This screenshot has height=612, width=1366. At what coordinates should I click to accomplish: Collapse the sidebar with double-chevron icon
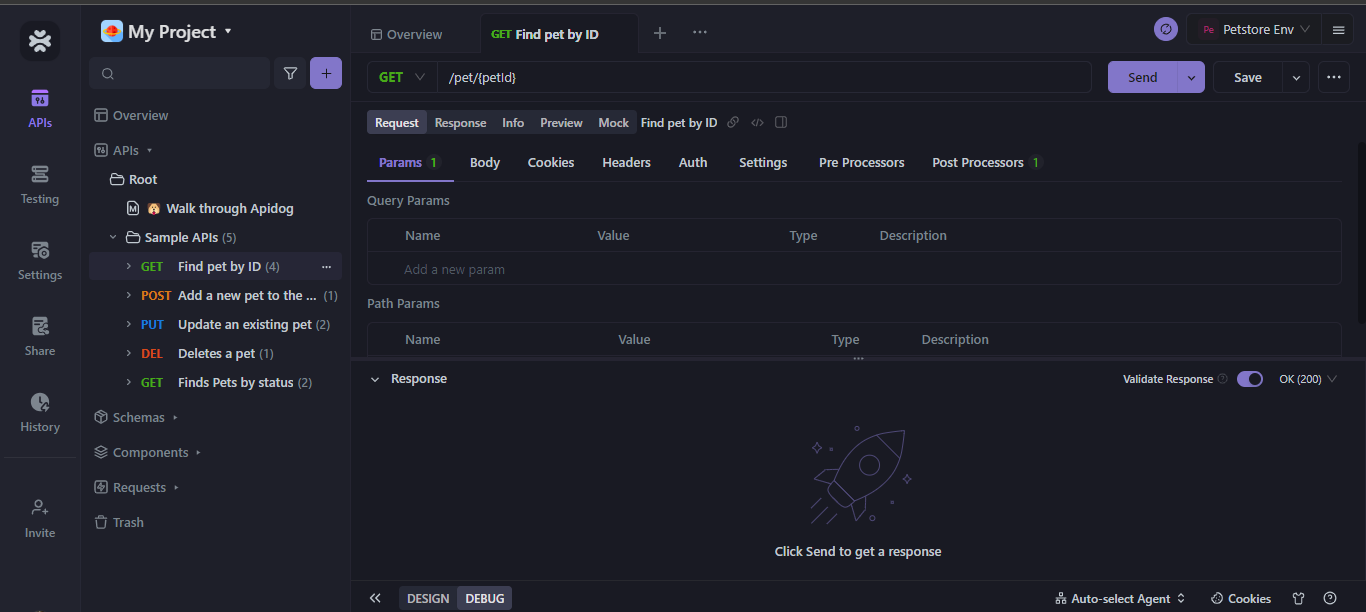[375, 598]
